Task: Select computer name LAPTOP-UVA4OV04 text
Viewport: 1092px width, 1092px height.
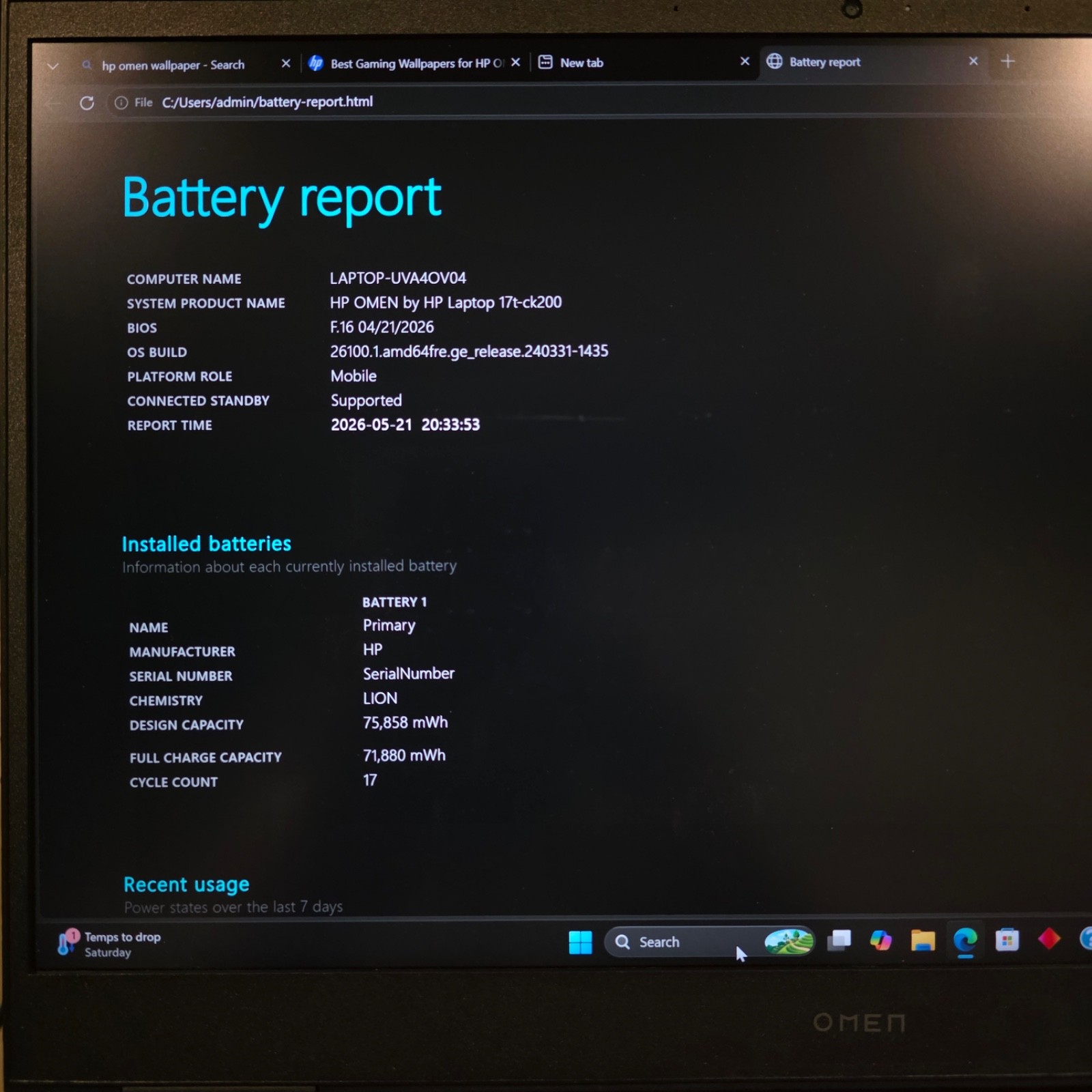Action: pos(398,278)
